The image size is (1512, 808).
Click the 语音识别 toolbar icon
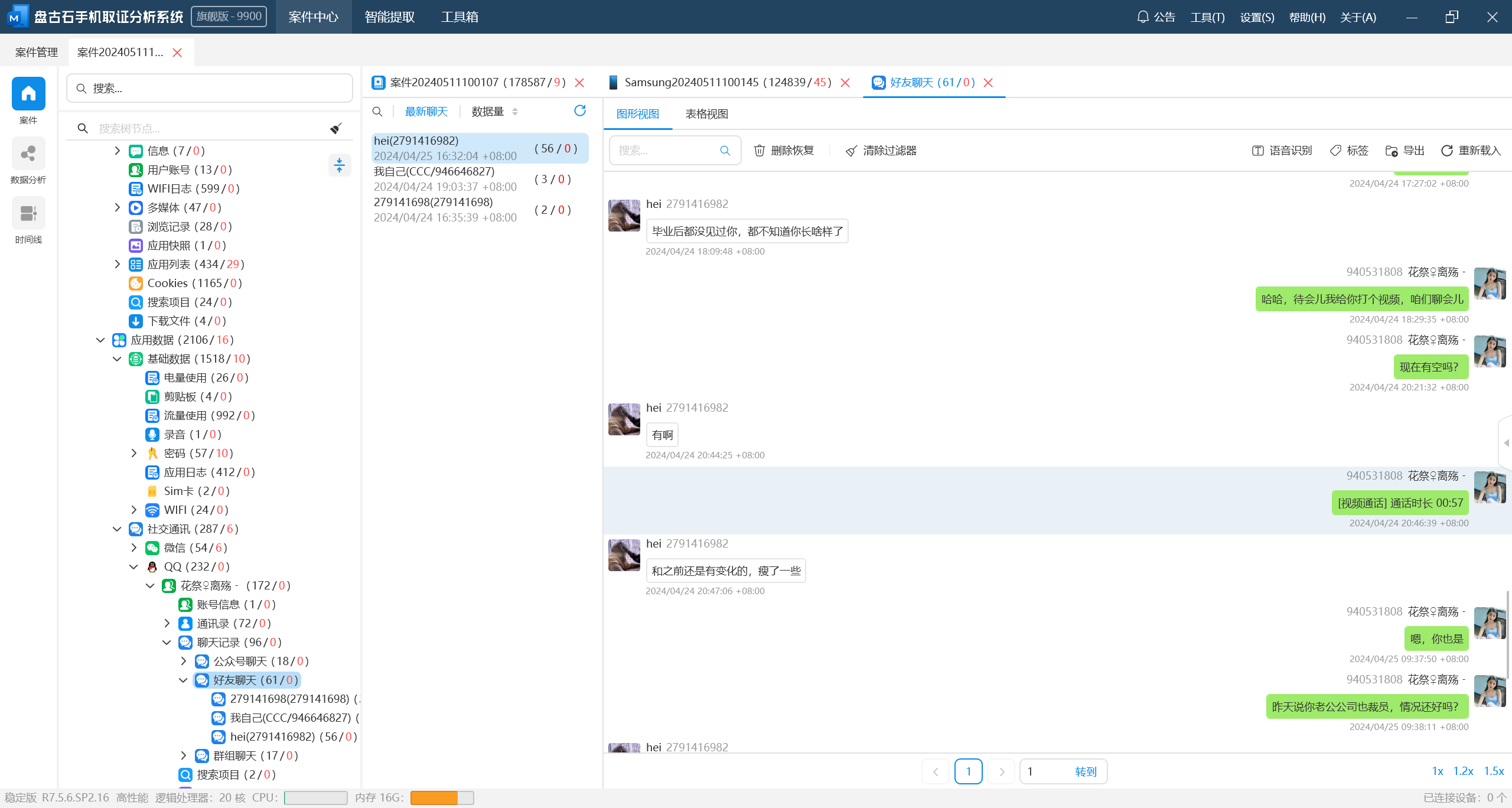[x=1258, y=151]
